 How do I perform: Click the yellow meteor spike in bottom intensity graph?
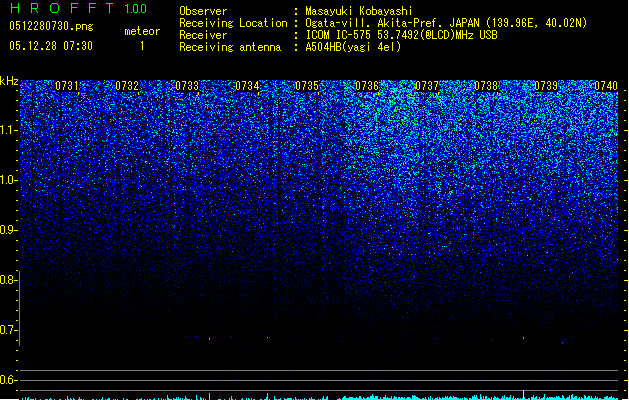pos(523,394)
